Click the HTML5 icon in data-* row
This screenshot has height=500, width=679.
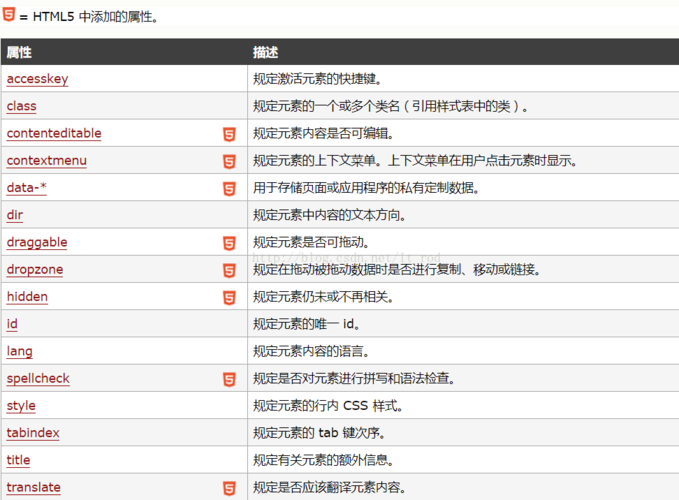click(229, 188)
